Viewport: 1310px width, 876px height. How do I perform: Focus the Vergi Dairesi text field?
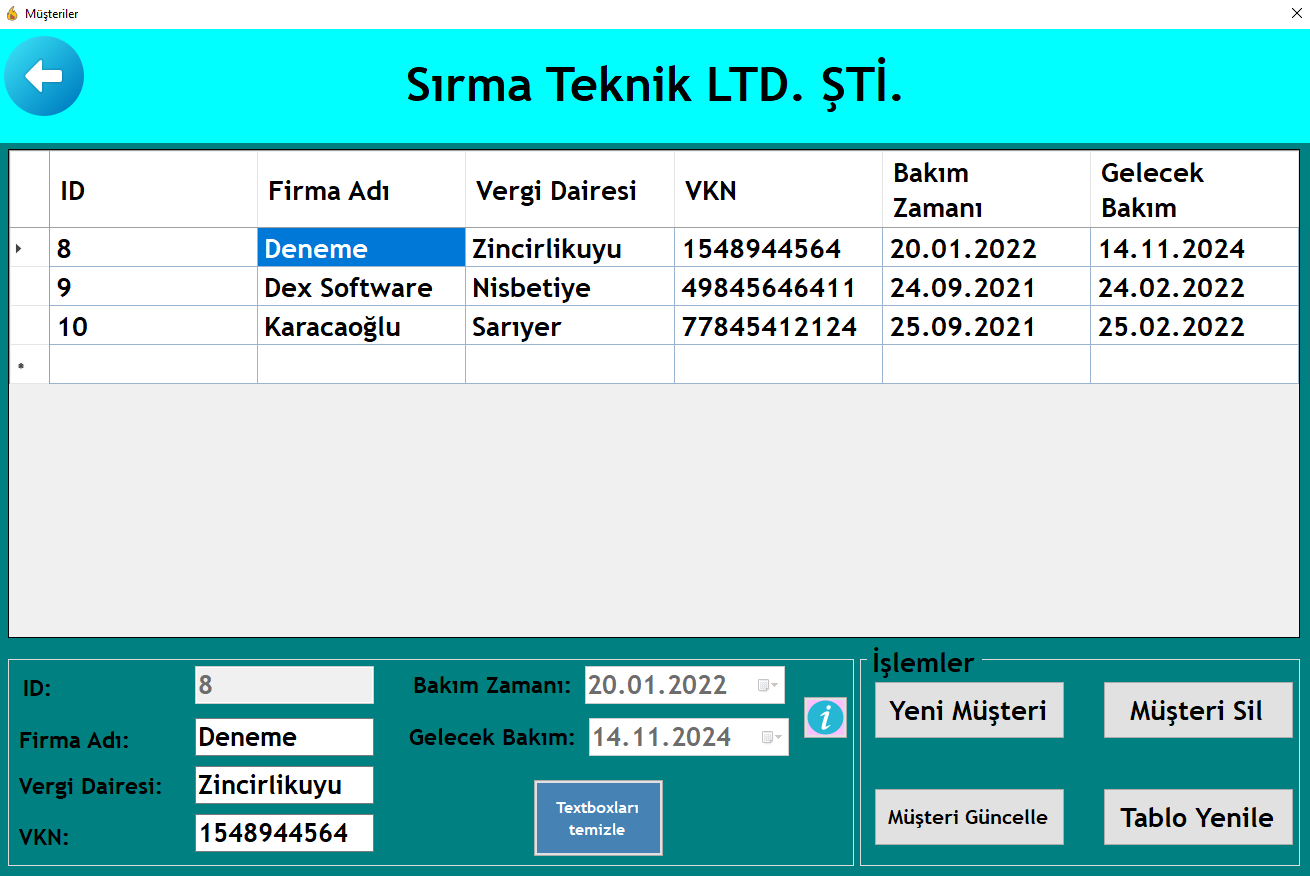(x=284, y=785)
